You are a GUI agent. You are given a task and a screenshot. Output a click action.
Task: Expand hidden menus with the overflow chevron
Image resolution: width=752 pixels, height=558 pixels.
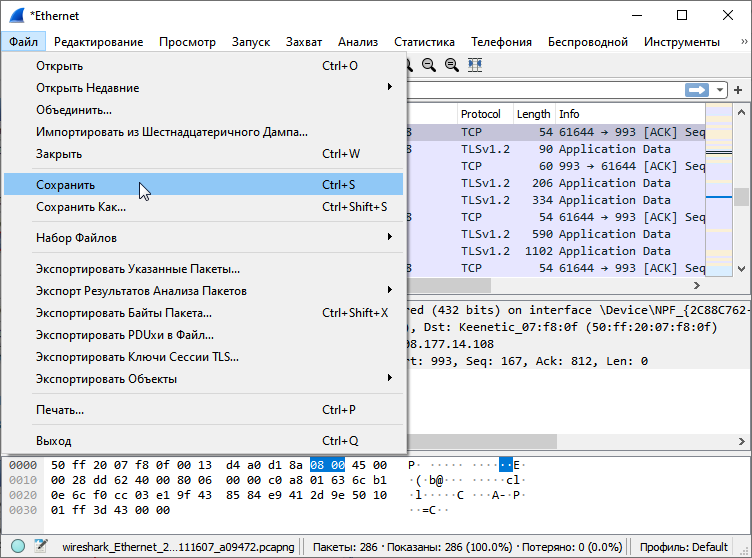click(743, 42)
